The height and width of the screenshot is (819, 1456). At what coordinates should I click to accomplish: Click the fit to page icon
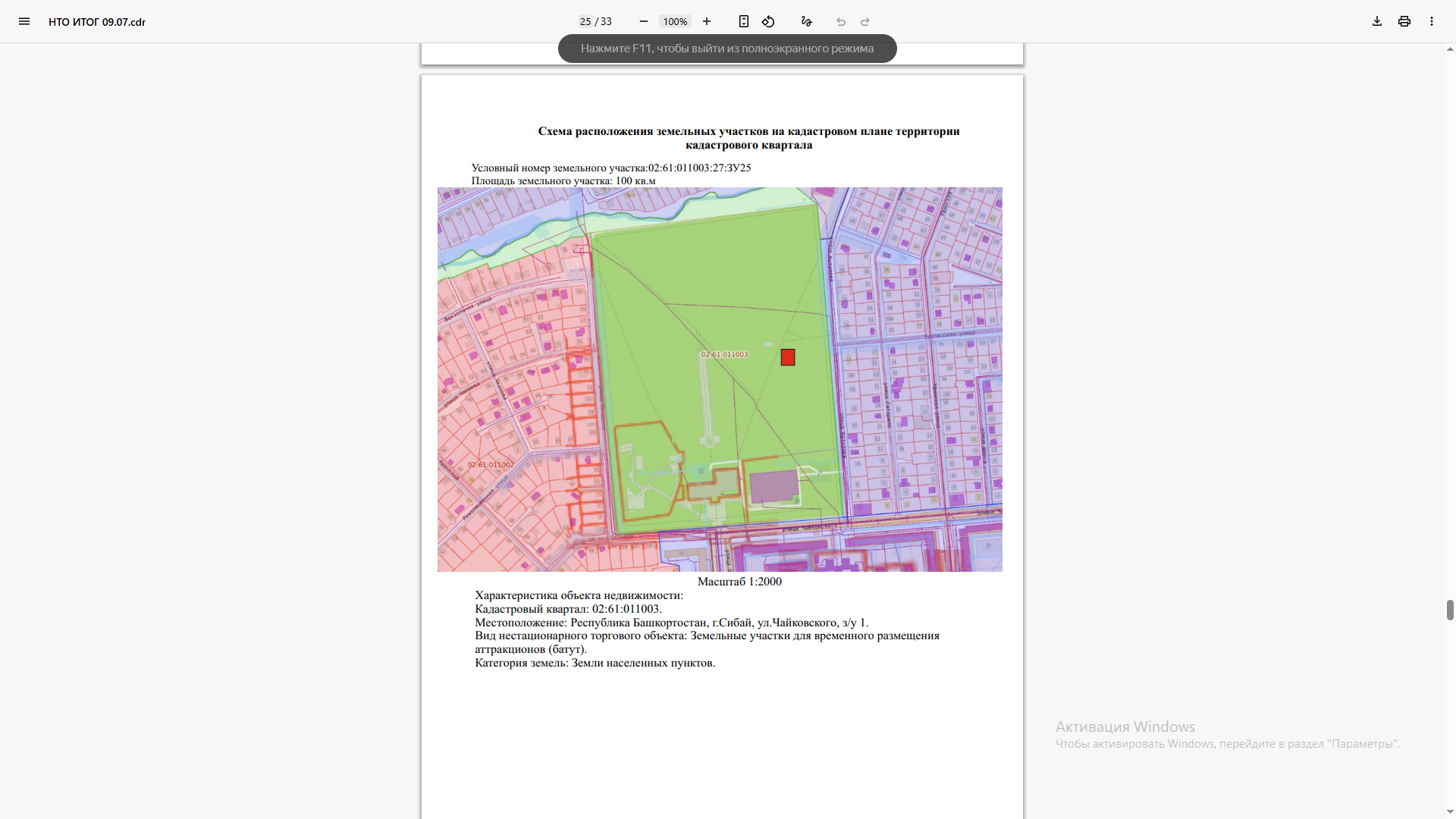click(x=744, y=21)
